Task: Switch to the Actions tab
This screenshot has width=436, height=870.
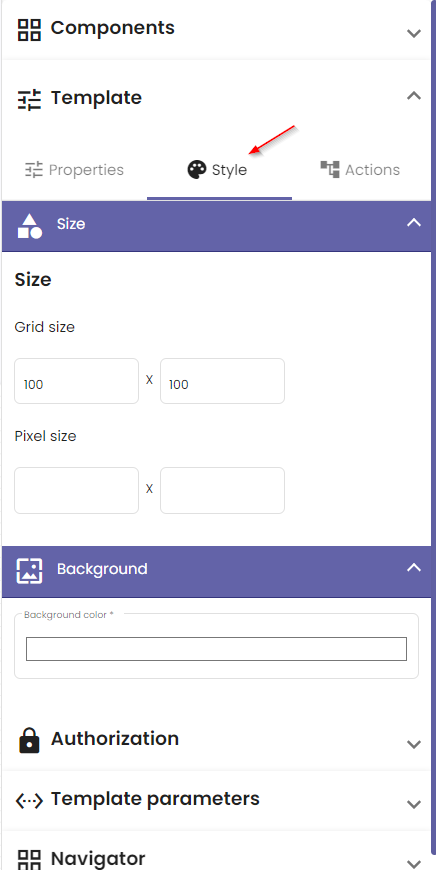Action: click(x=360, y=170)
